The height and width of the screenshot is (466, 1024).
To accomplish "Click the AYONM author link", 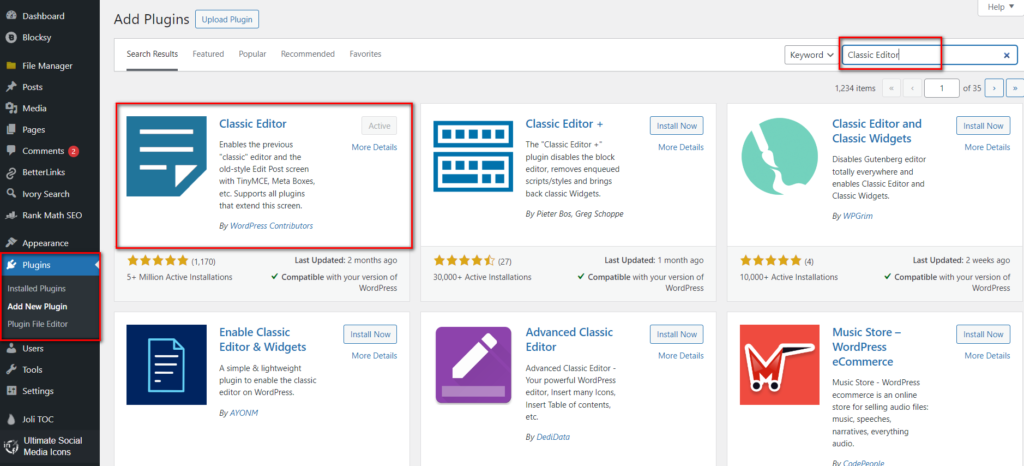I will [x=246, y=412].
